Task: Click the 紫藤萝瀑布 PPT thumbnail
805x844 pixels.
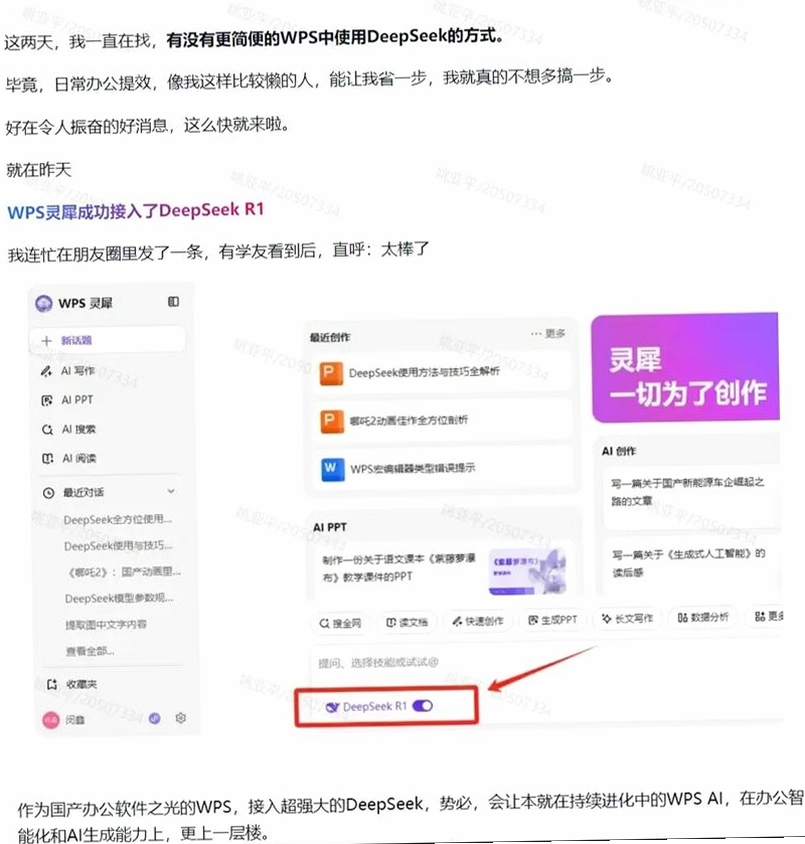Action: point(527,572)
